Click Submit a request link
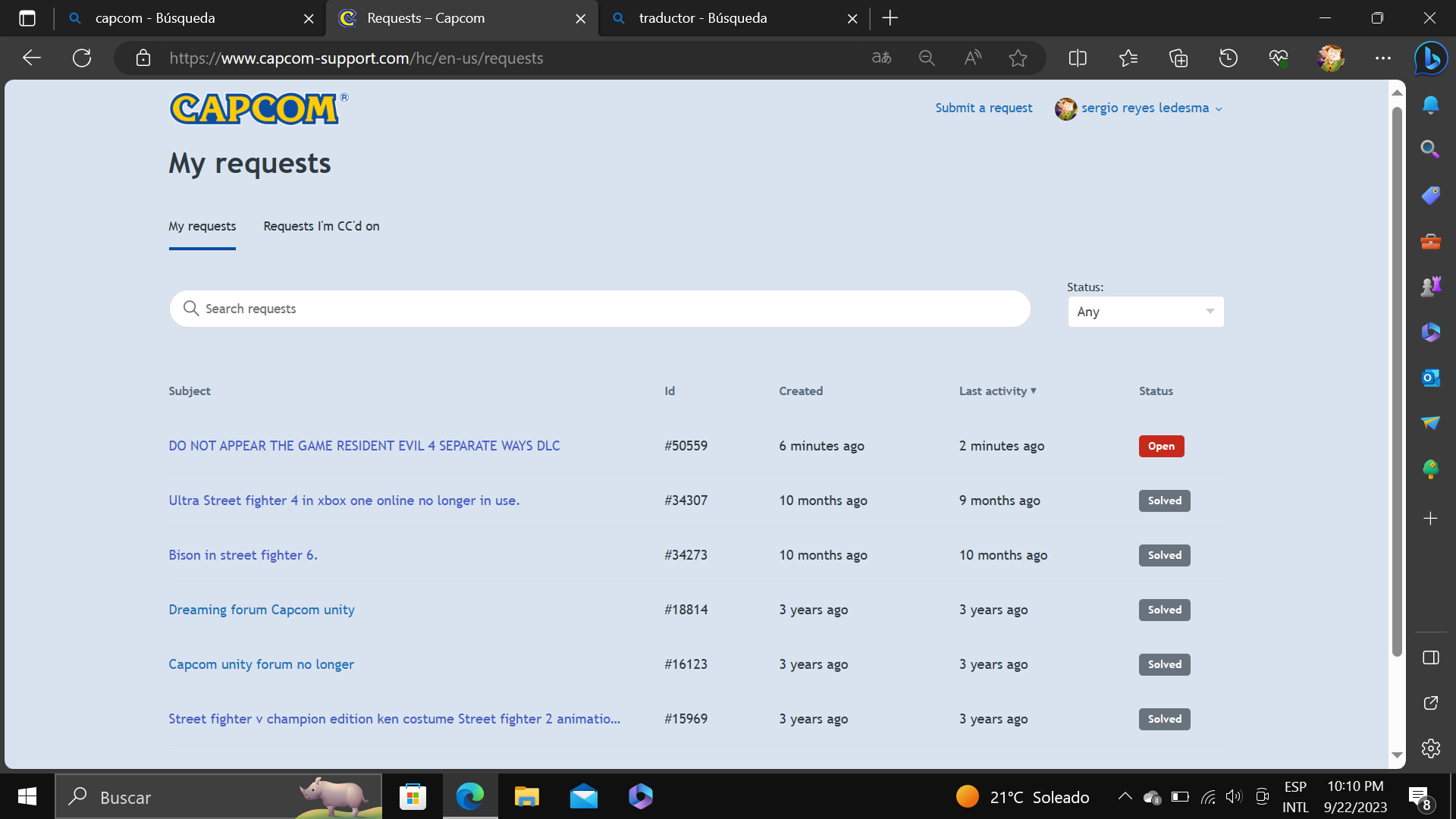Image resolution: width=1456 pixels, height=819 pixels. pos(984,108)
